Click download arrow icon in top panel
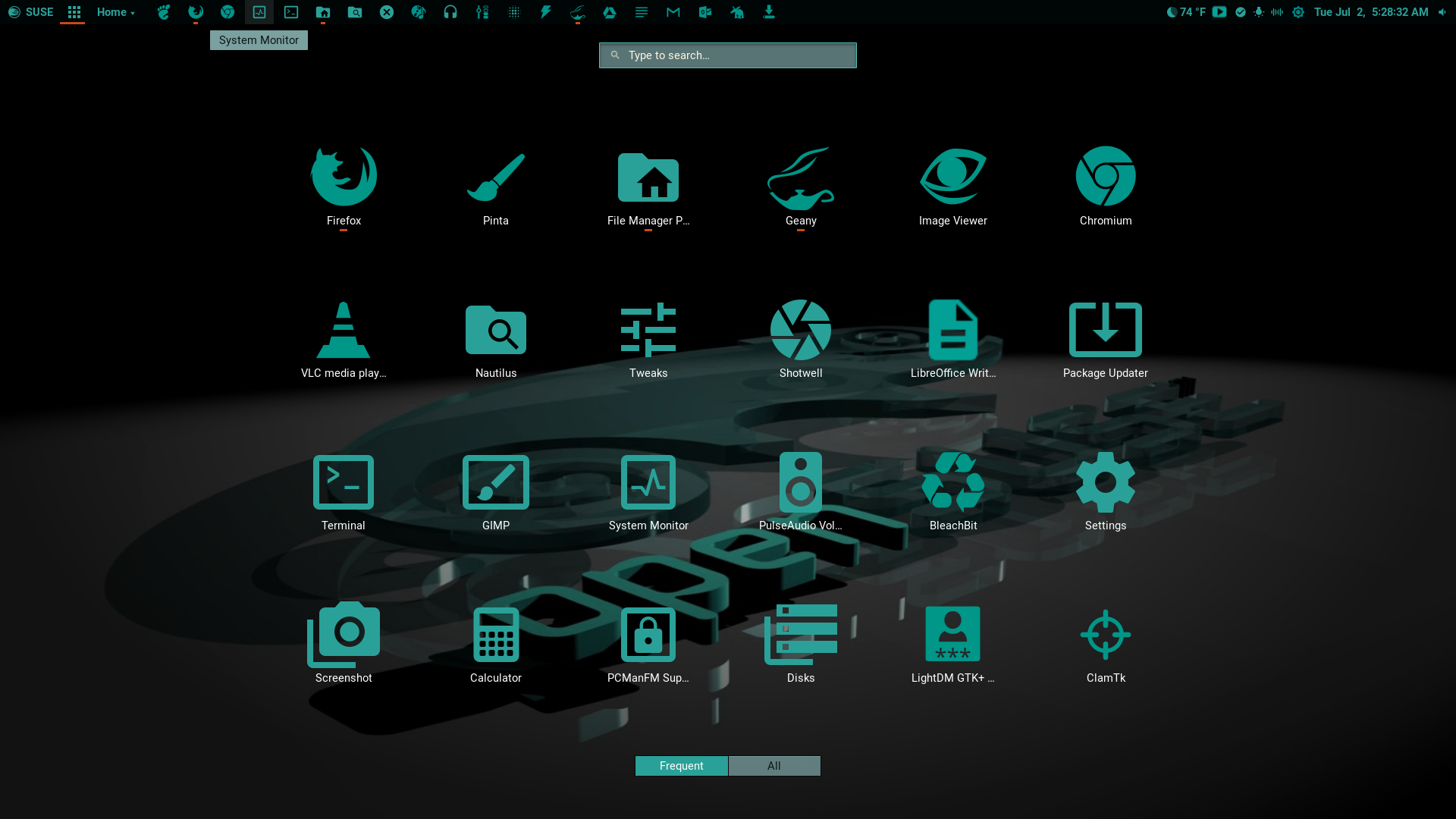 pyautogui.click(x=769, y=12)
